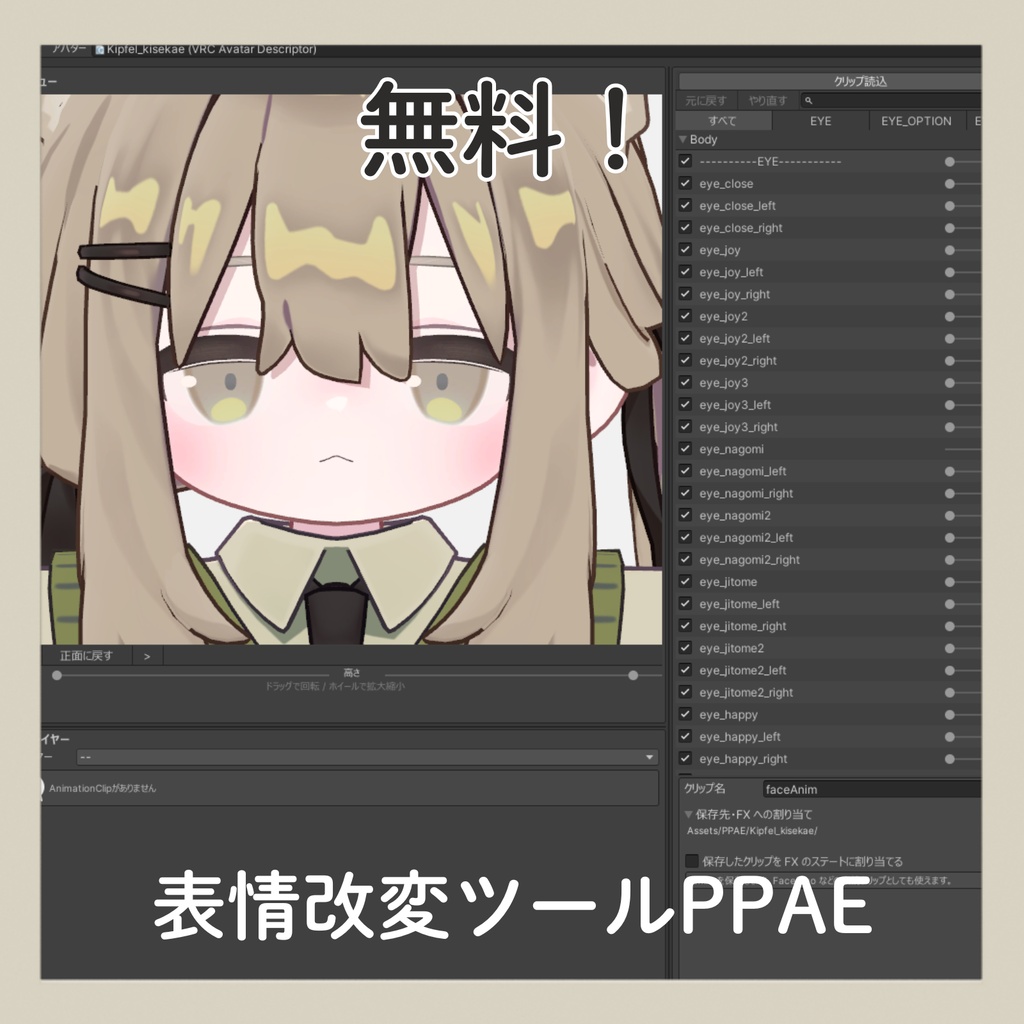Select the eye_joy2_right row label
The image size is (1024, 1024).
pos(738,360)
